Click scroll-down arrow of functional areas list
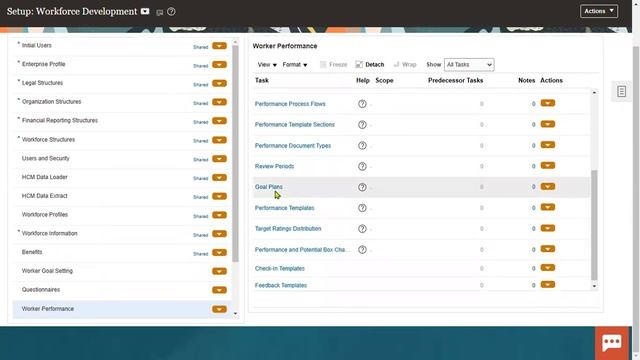This screenshot has height=360, width=640. click(235, 314)
